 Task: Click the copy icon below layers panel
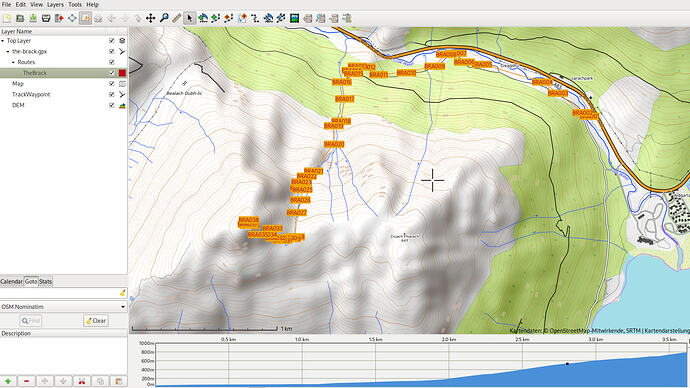[100, 381]
